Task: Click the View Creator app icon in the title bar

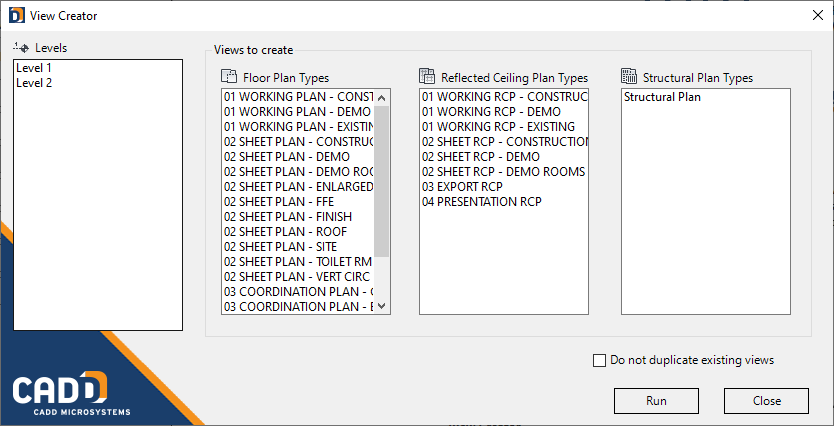Action: 16,15
